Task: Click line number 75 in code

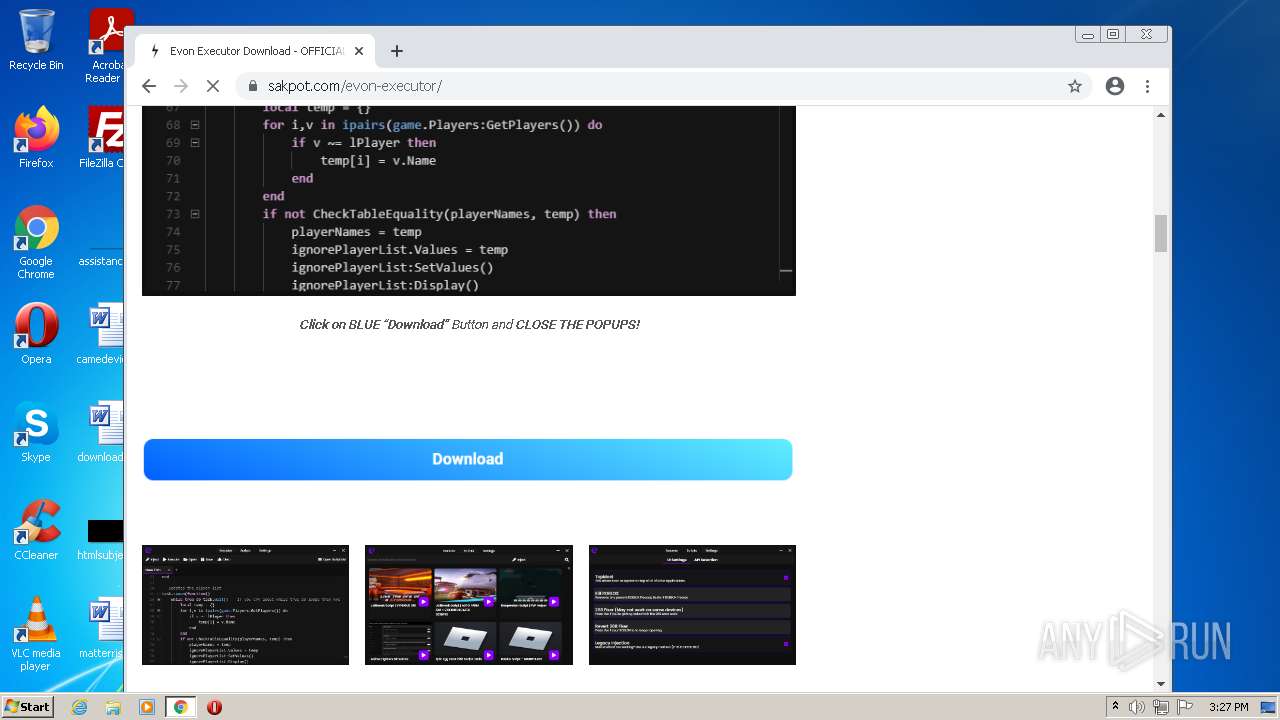Action: (x=173, y=250)
